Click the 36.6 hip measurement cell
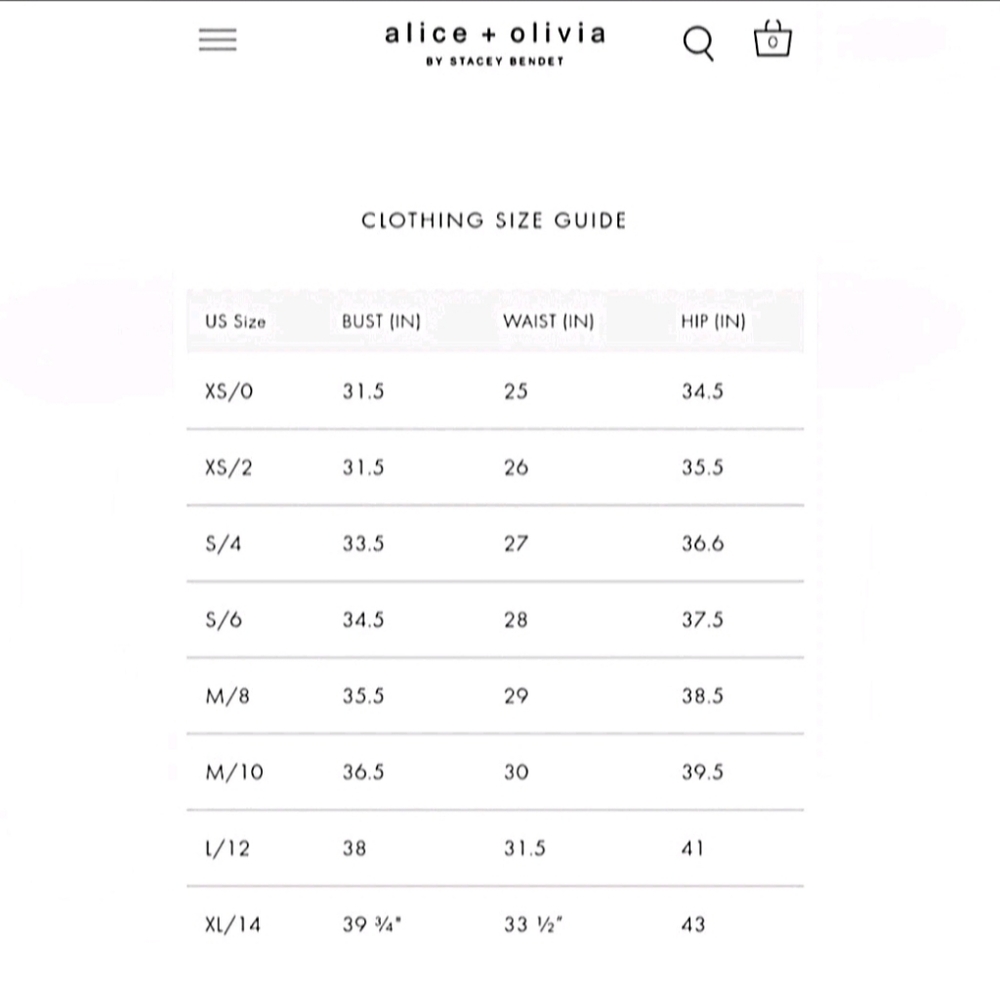 [x=703, y=543]
